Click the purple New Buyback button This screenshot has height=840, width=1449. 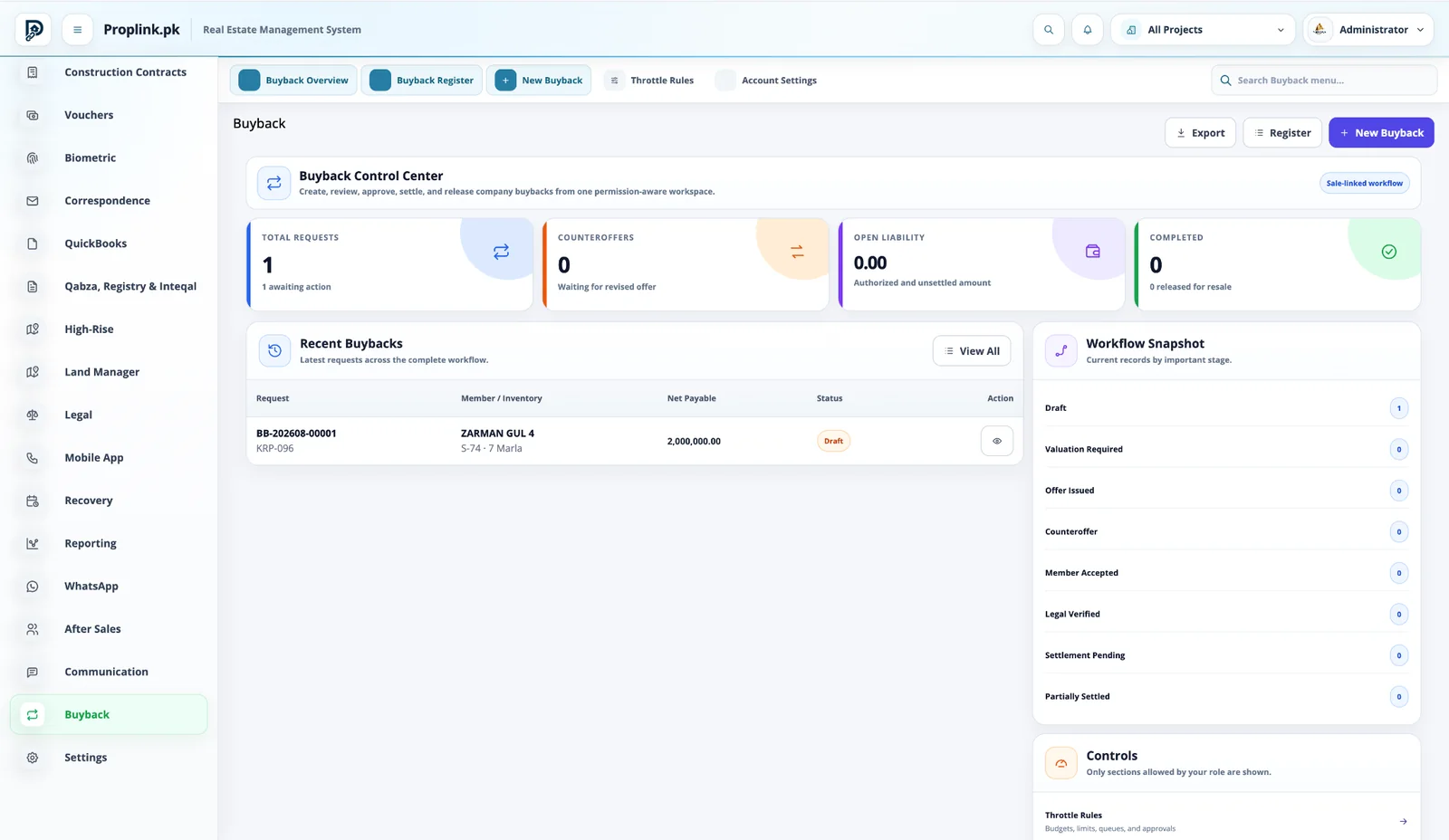(x=1381, y=133)
